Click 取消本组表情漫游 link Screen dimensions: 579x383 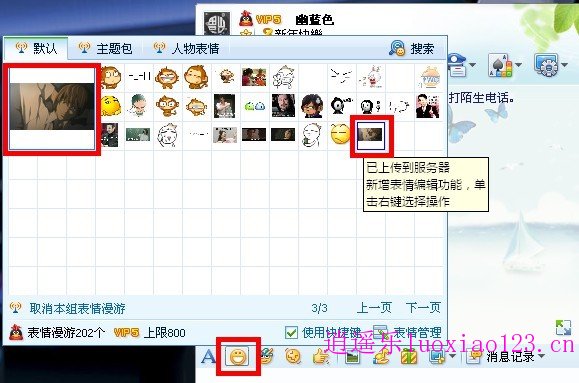[78, 308]
